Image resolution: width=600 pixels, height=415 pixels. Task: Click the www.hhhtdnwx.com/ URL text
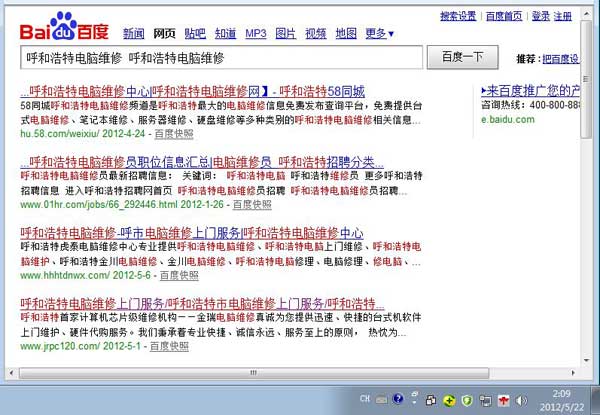pyautogui.click(x=65, y=275)
